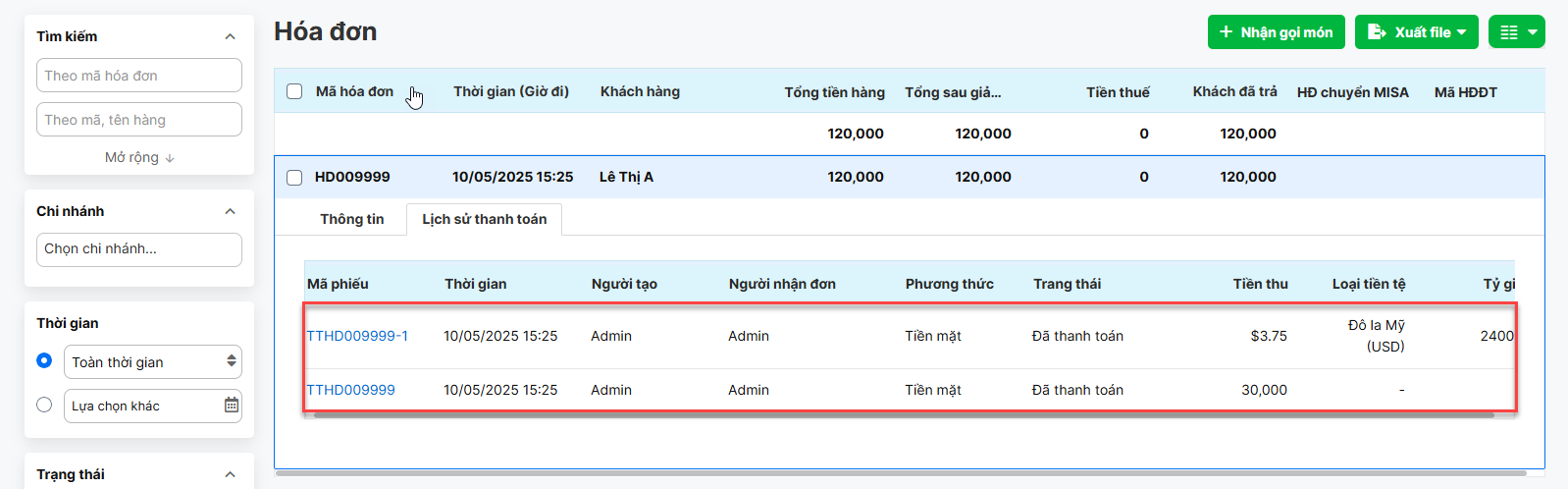The image size is (1568, 489).
Task: Click the down arrow next to Mở rộng
Action: (170, 158)
